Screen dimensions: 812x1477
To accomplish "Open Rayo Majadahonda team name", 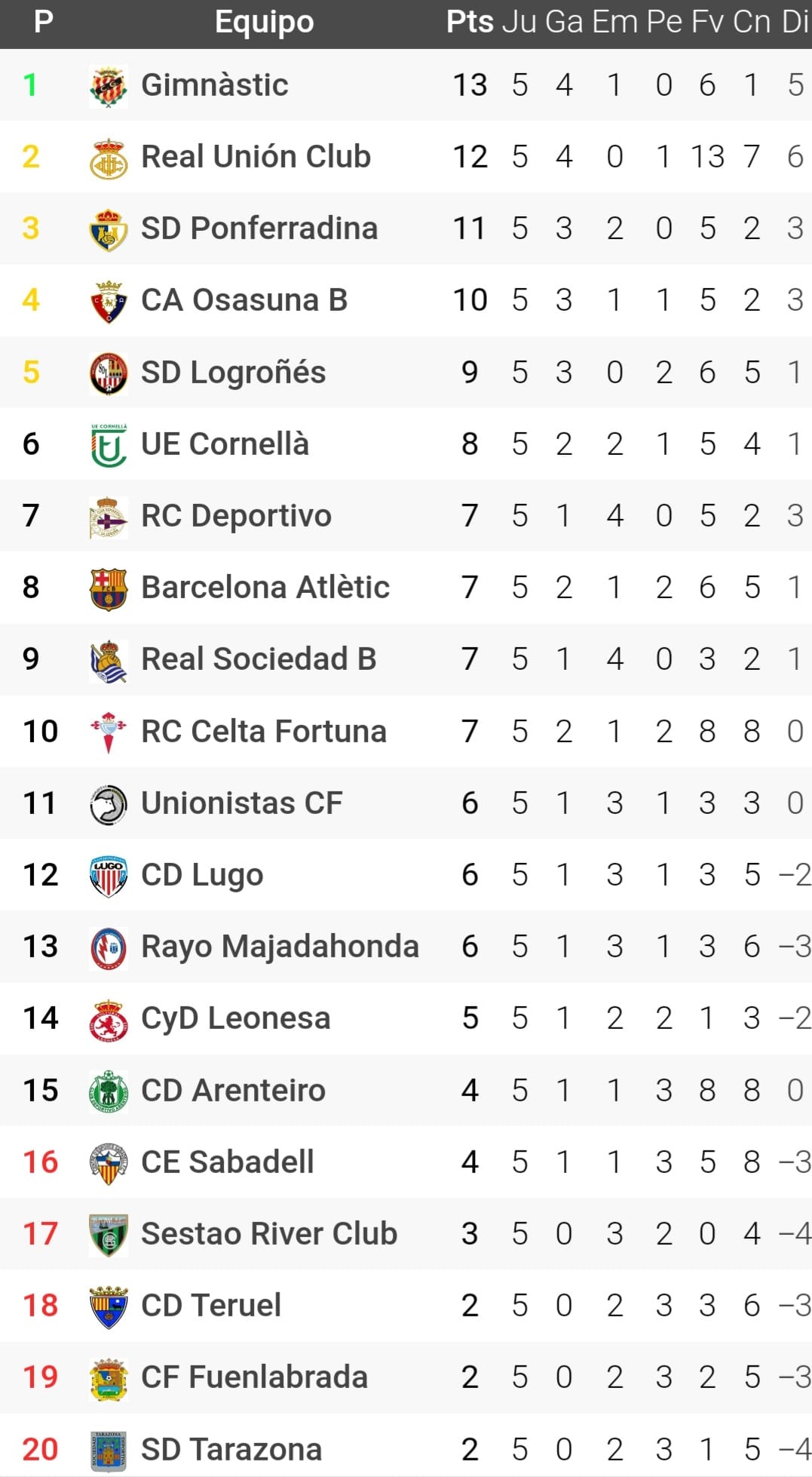I will 280,947.
